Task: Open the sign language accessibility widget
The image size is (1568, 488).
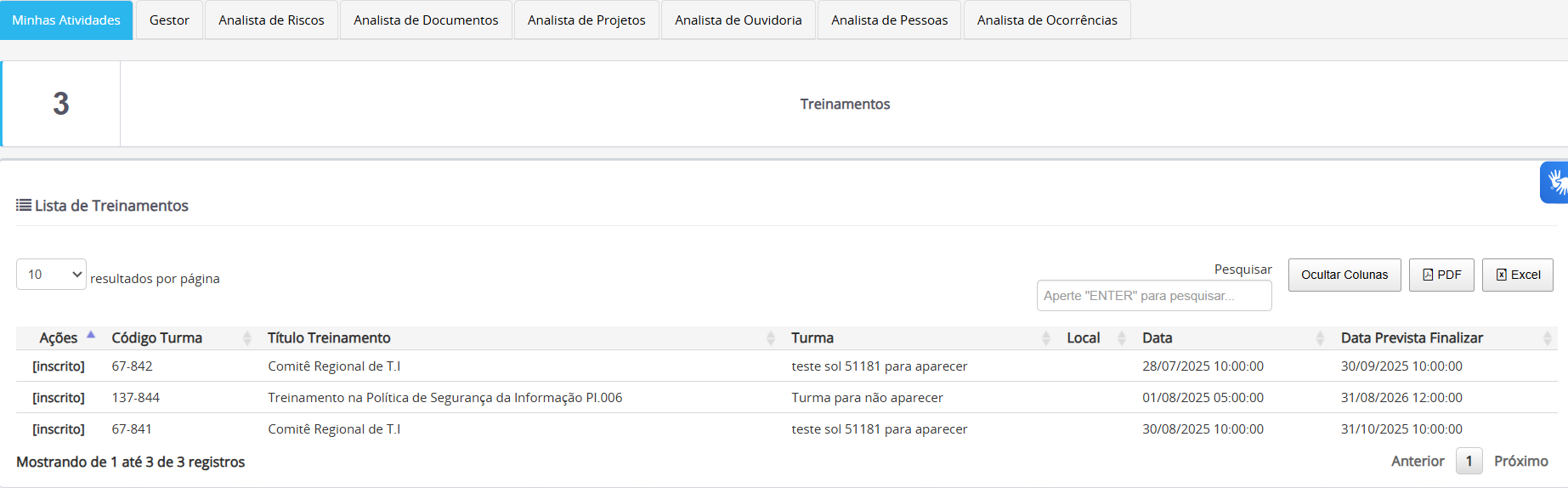Action: click(1555, 182)
